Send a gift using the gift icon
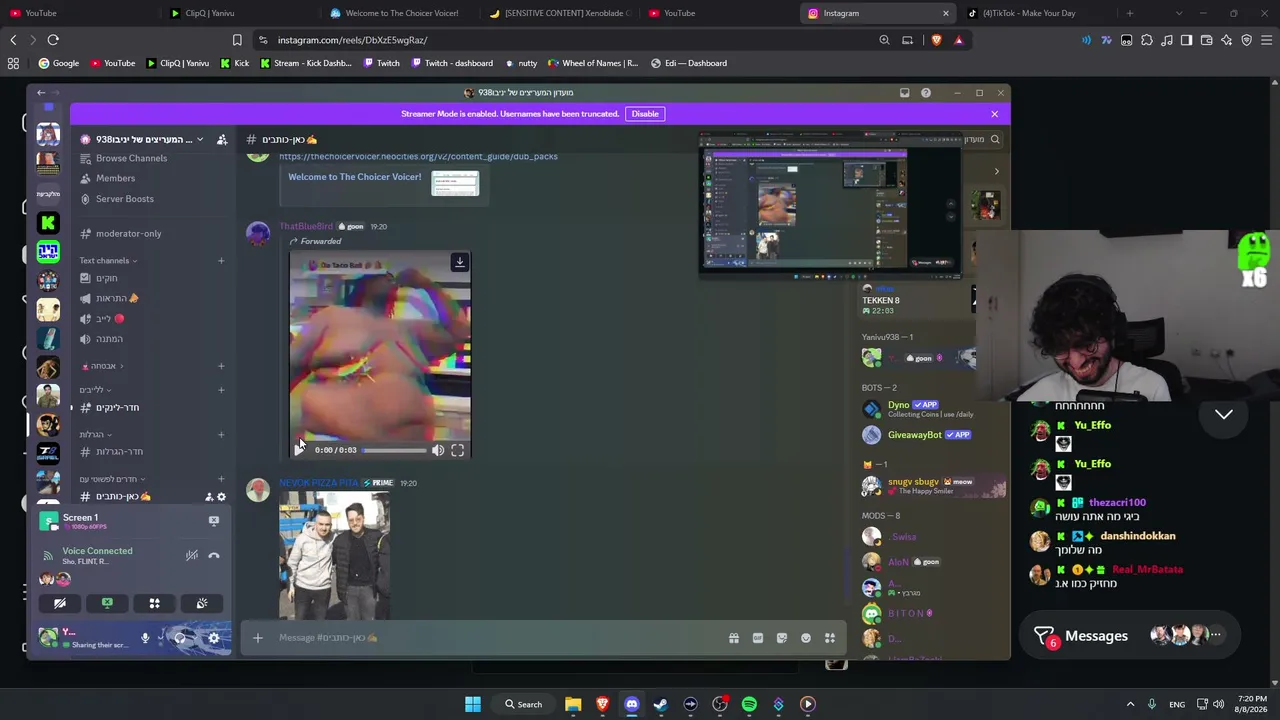 tap(734, 638)
